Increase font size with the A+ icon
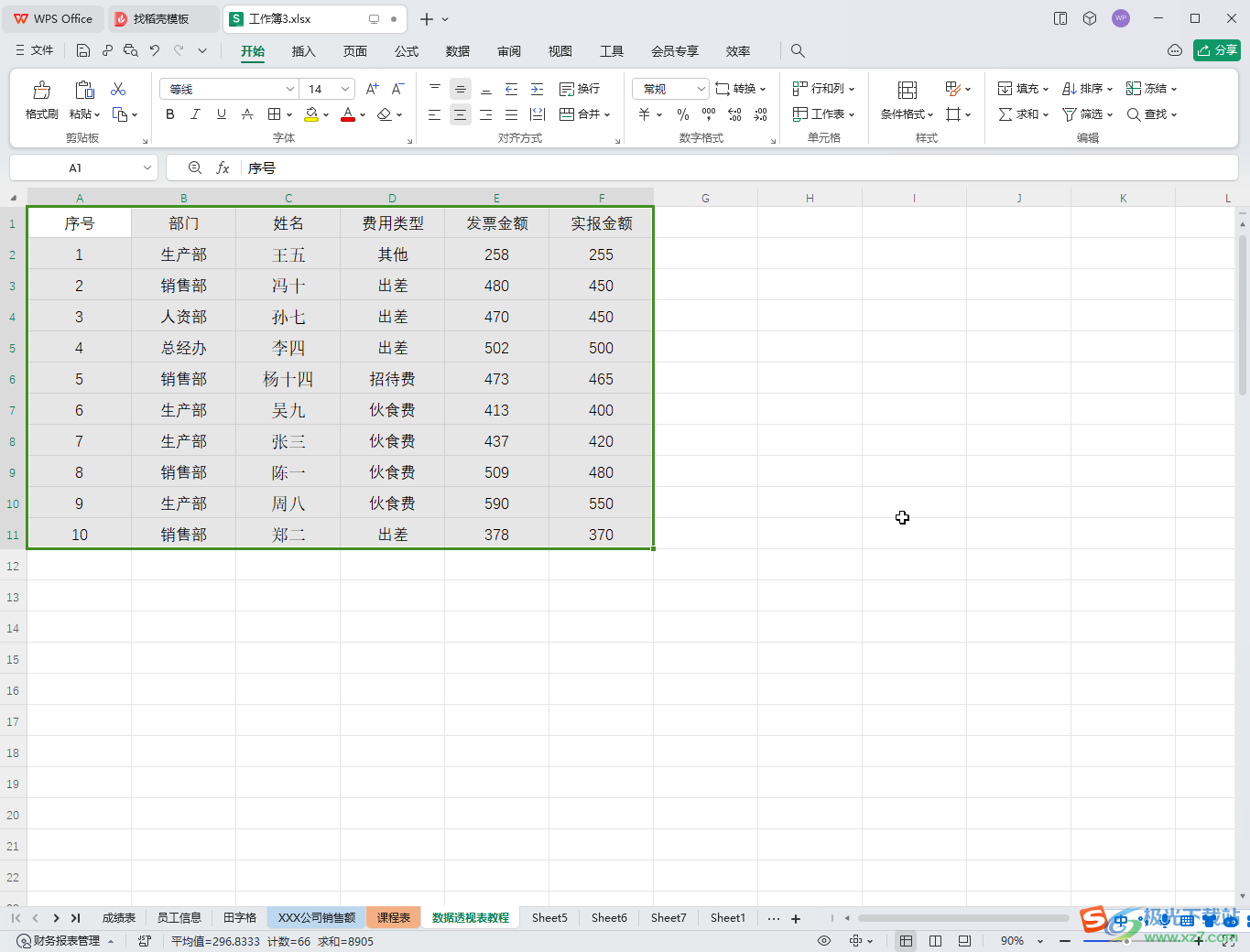This screenshot has height=952, width=1250. tap(372, 89)
